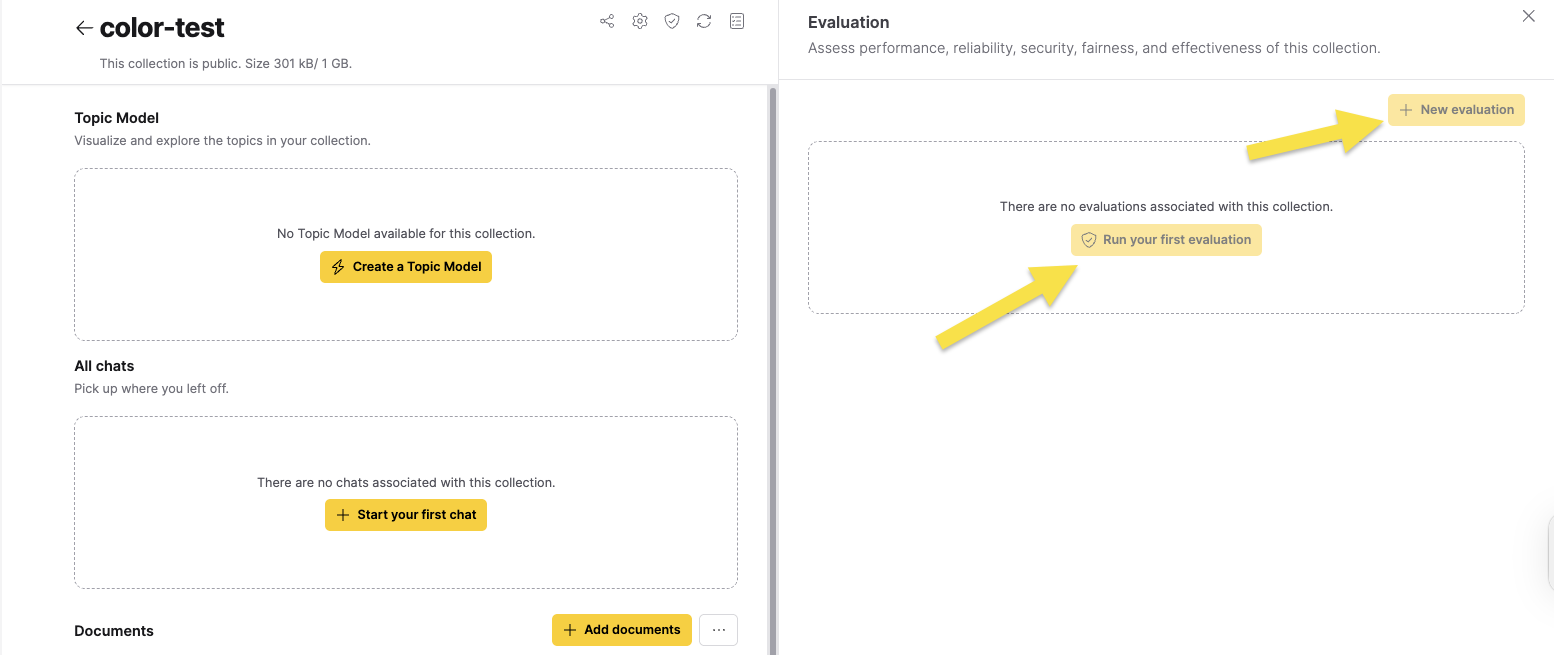Click the plus icon on New evaluation

pos(1408,109)
